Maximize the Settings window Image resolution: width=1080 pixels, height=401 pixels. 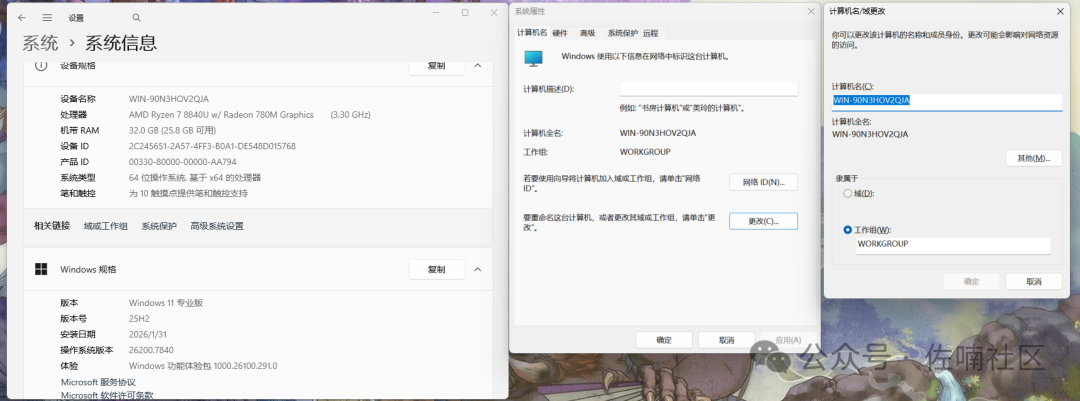465,12
